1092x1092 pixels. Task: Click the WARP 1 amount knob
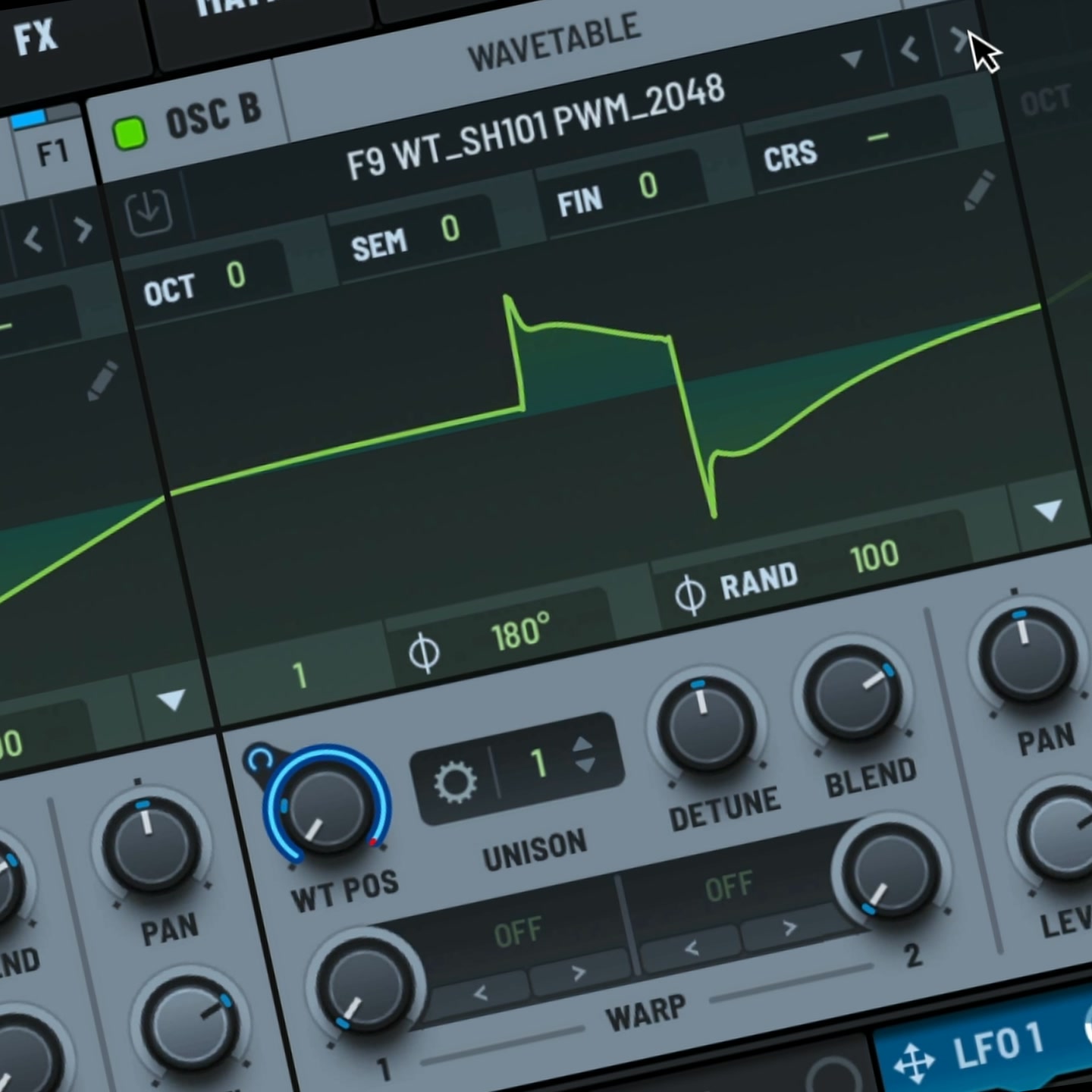click(x=366, y=987)
